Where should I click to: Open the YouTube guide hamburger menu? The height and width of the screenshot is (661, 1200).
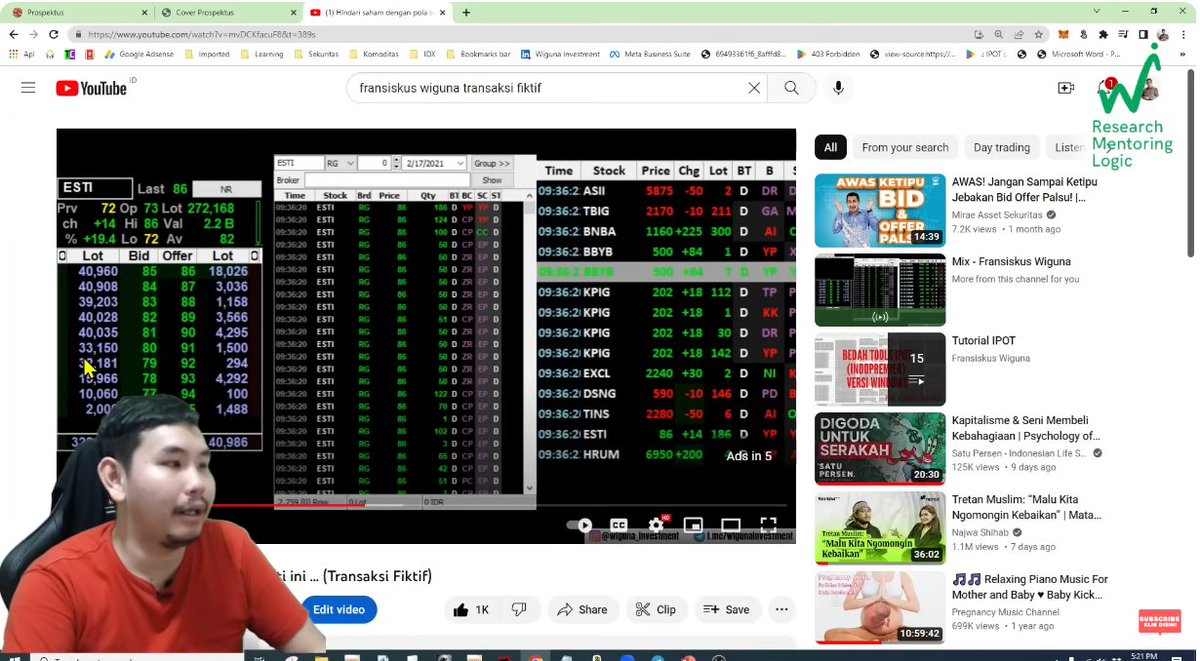28,88
